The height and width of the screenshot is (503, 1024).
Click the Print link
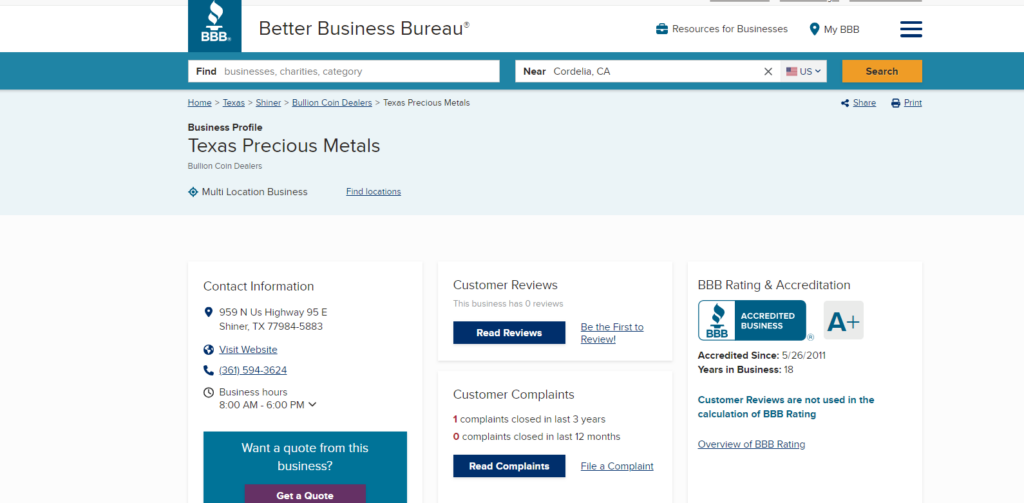pyautogui.click(x=913, y=103)
